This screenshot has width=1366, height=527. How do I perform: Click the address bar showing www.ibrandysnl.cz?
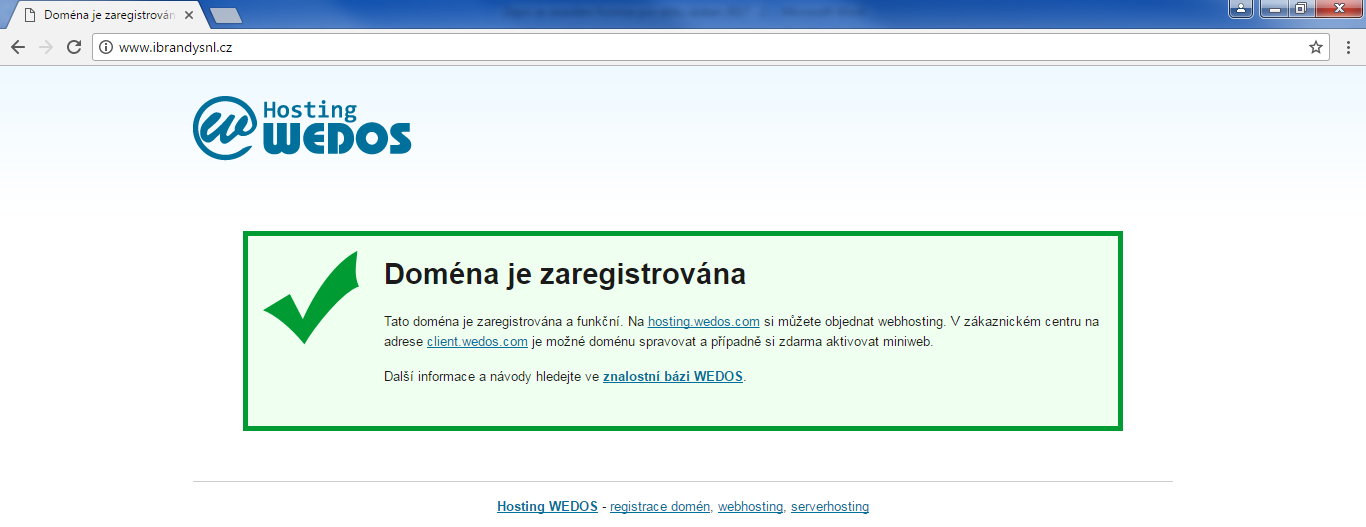click(710, 47)
